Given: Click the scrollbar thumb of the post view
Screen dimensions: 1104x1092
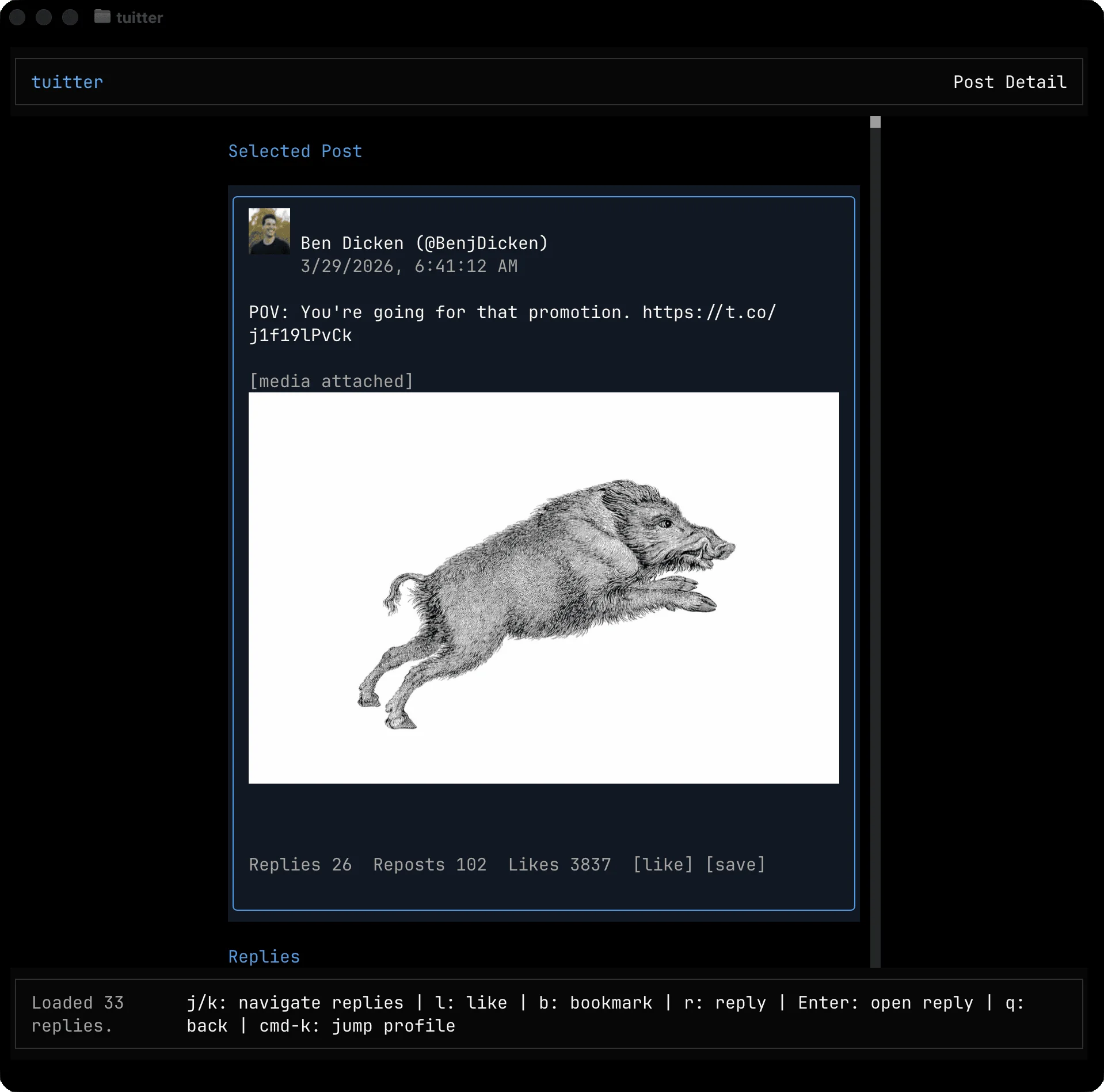Looking at the screenshot, I should point(875,122).
